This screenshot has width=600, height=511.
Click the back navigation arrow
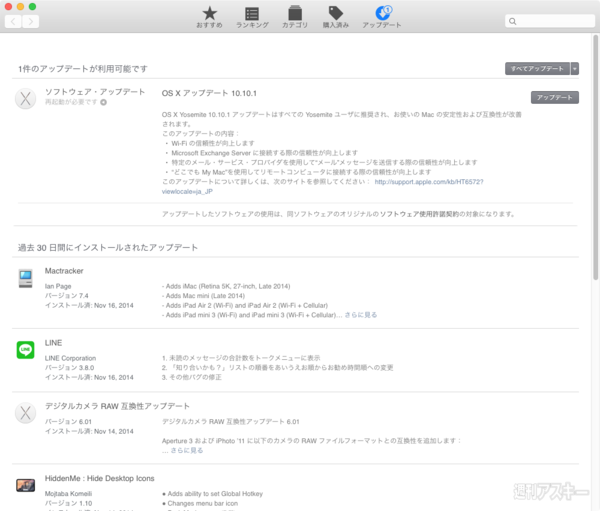[13, 21]
